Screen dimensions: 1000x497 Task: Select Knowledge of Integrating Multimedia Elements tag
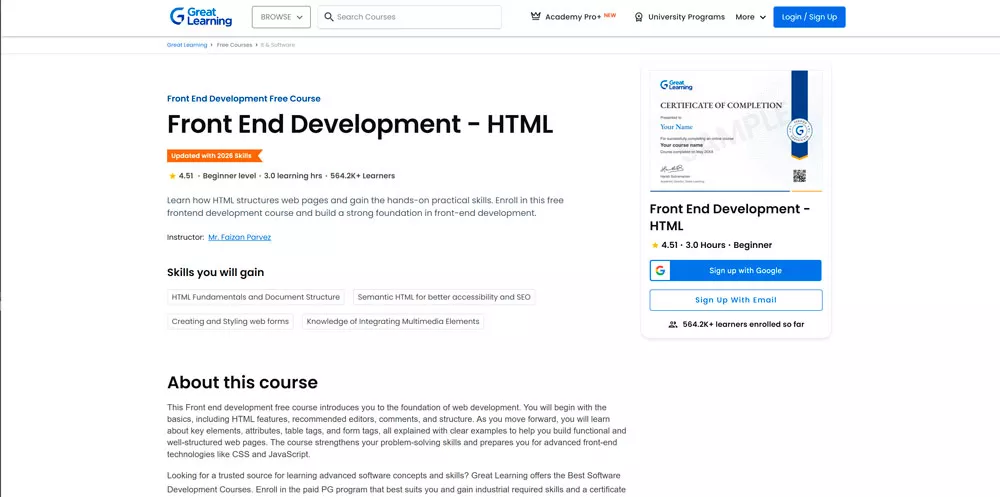pyautogui.click(x=393, y=322)
